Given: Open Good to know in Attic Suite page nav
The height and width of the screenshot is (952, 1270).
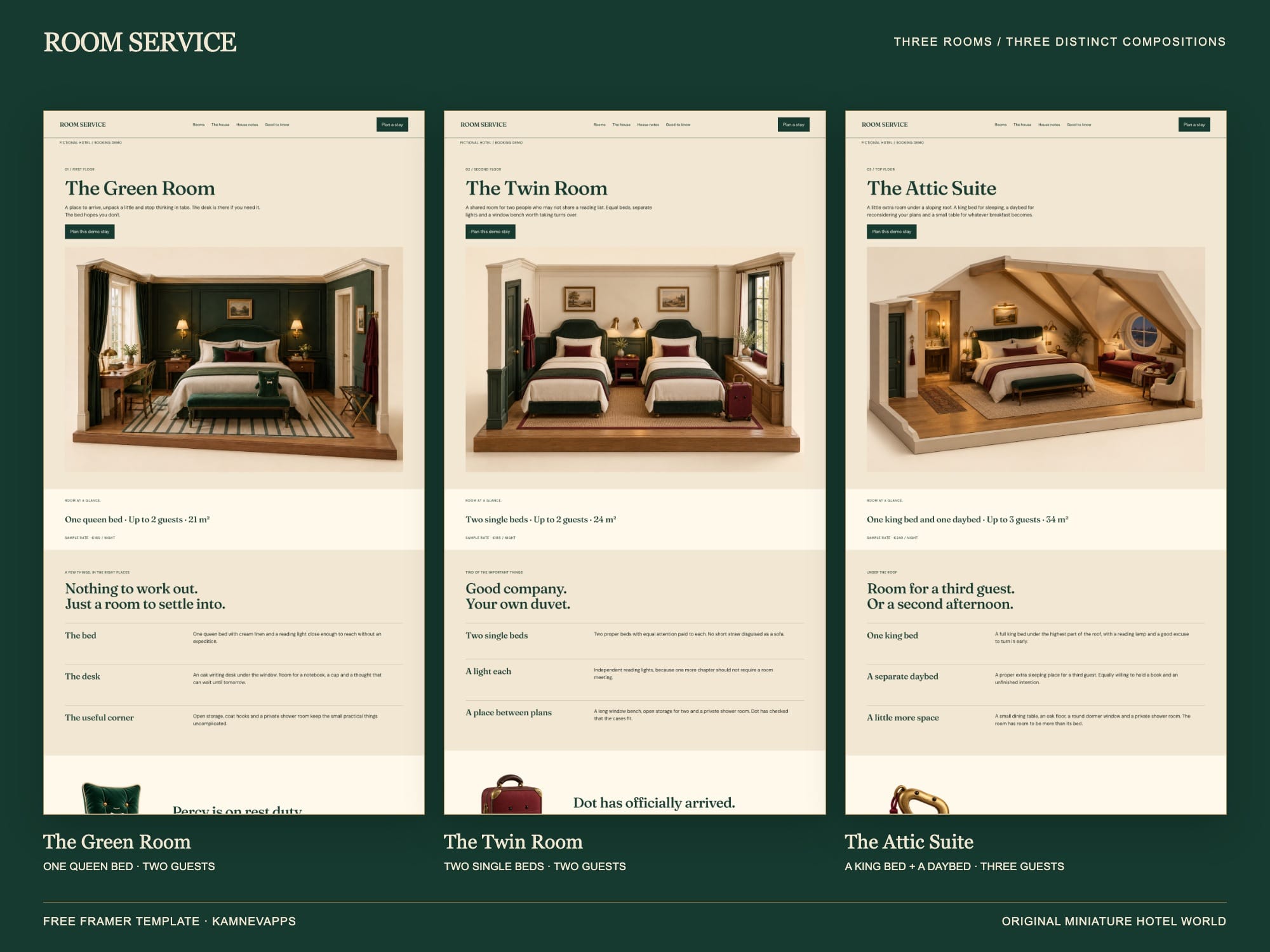Looking at the screenshot, I should point(1079,125).
